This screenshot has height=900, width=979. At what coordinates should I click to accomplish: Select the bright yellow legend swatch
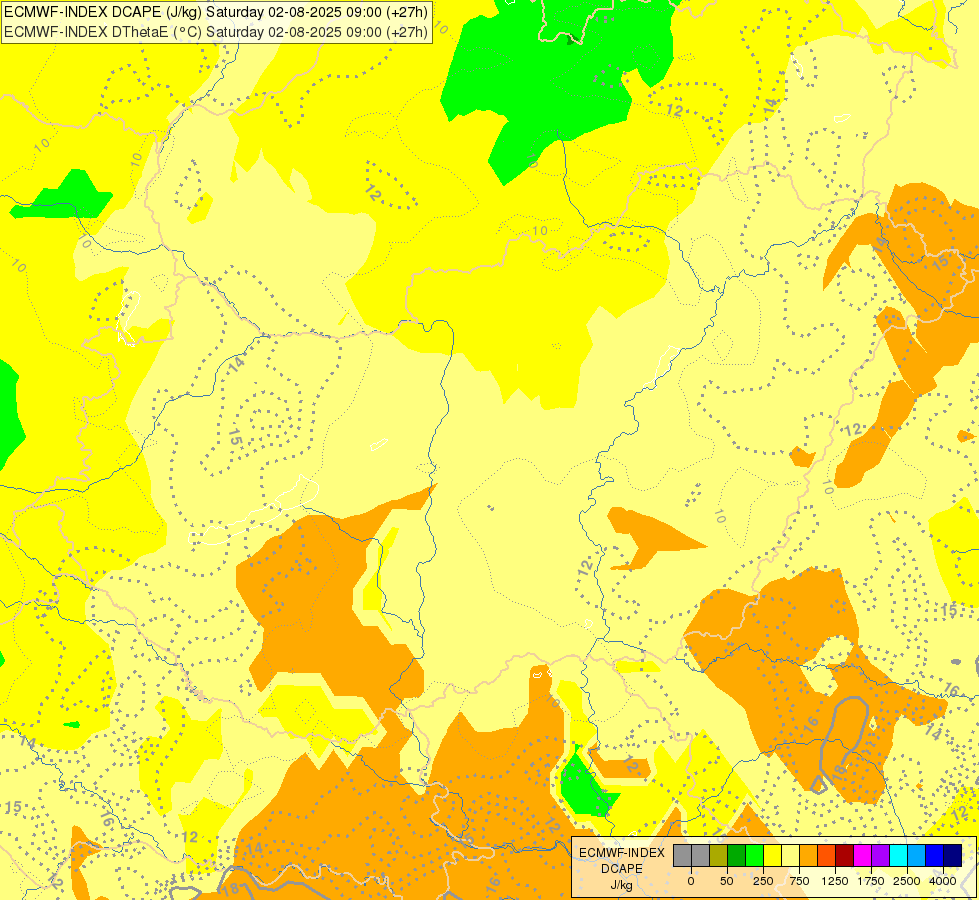(x=772, y=855)
